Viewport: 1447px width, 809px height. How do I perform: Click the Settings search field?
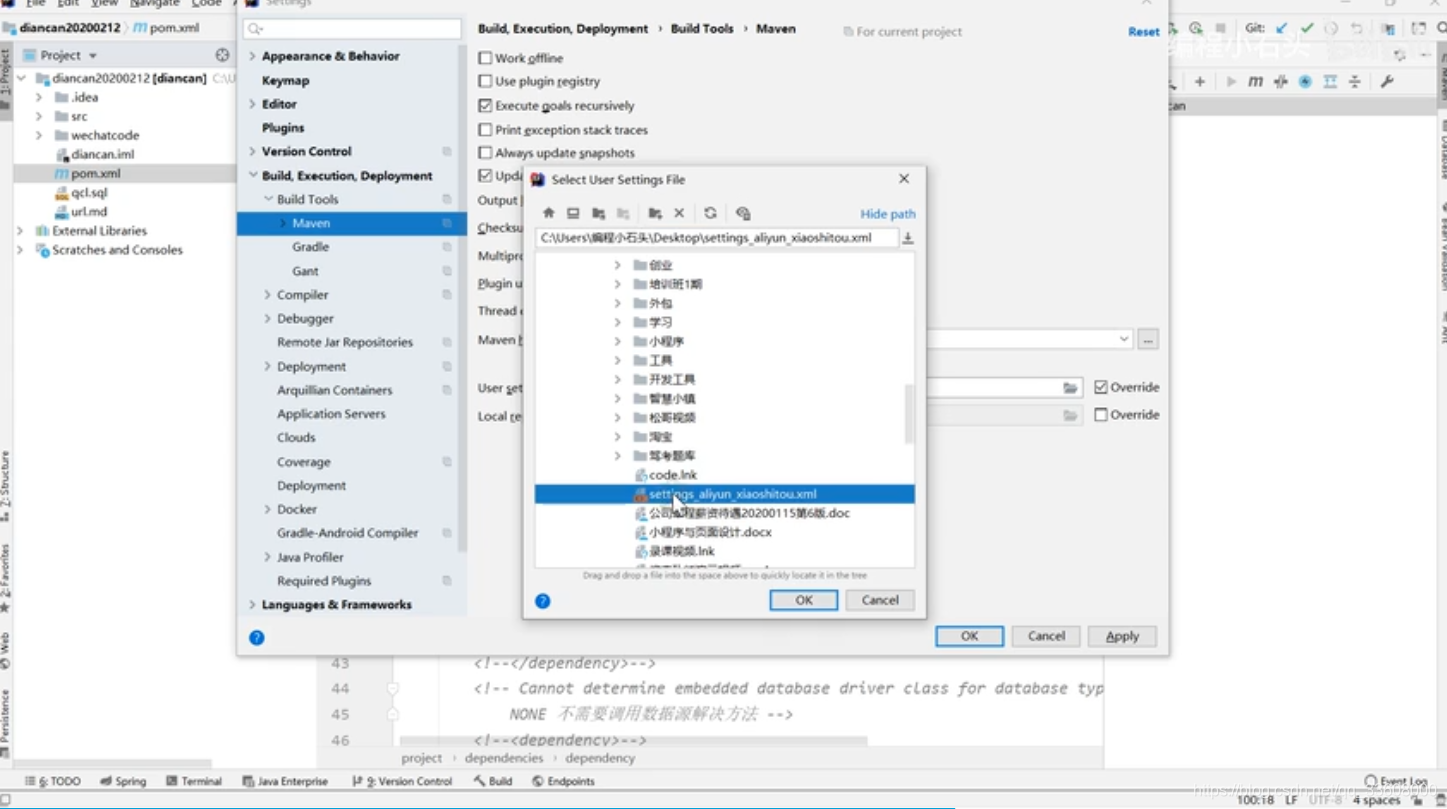352,29
